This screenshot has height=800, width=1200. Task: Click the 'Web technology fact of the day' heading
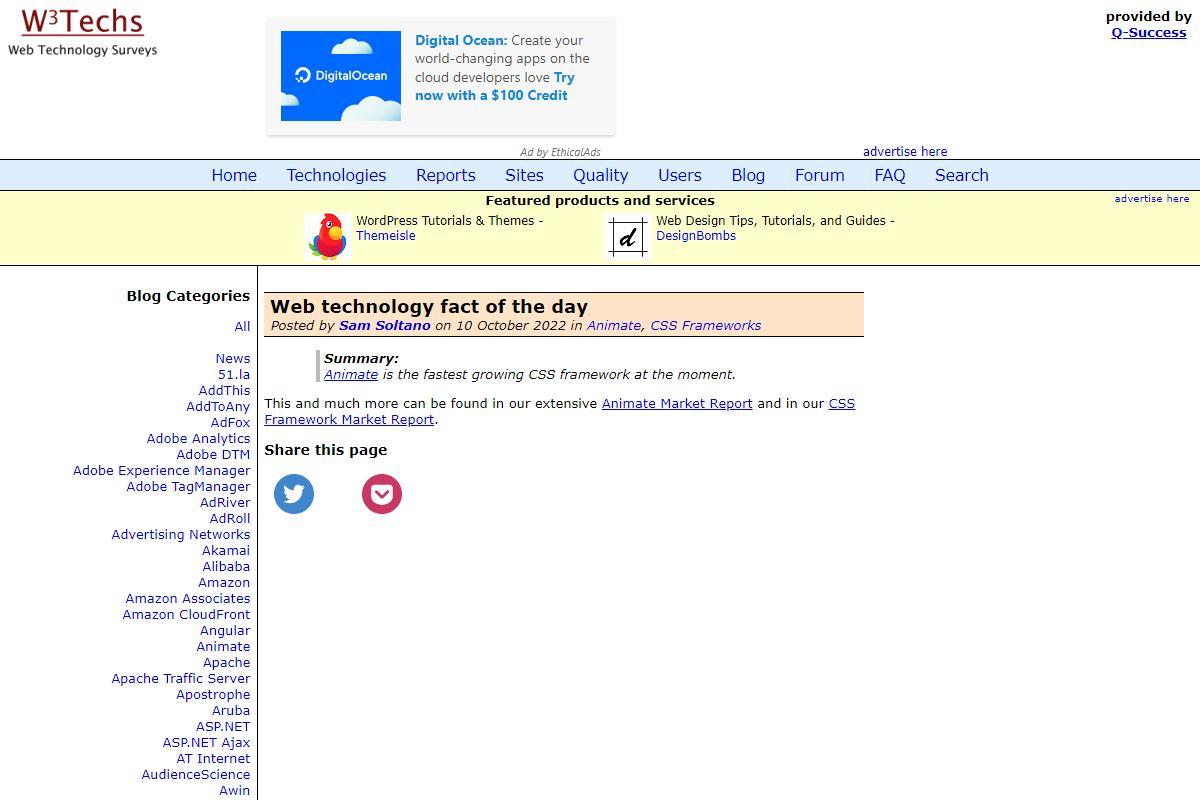coord(429,307)
